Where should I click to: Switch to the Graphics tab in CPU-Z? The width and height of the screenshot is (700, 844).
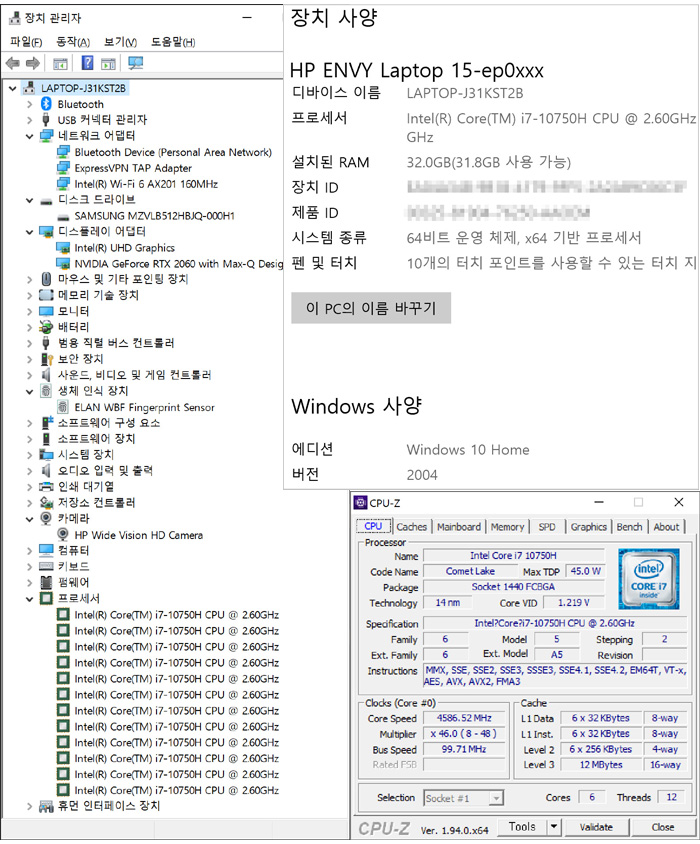click(x=589, y=527)
